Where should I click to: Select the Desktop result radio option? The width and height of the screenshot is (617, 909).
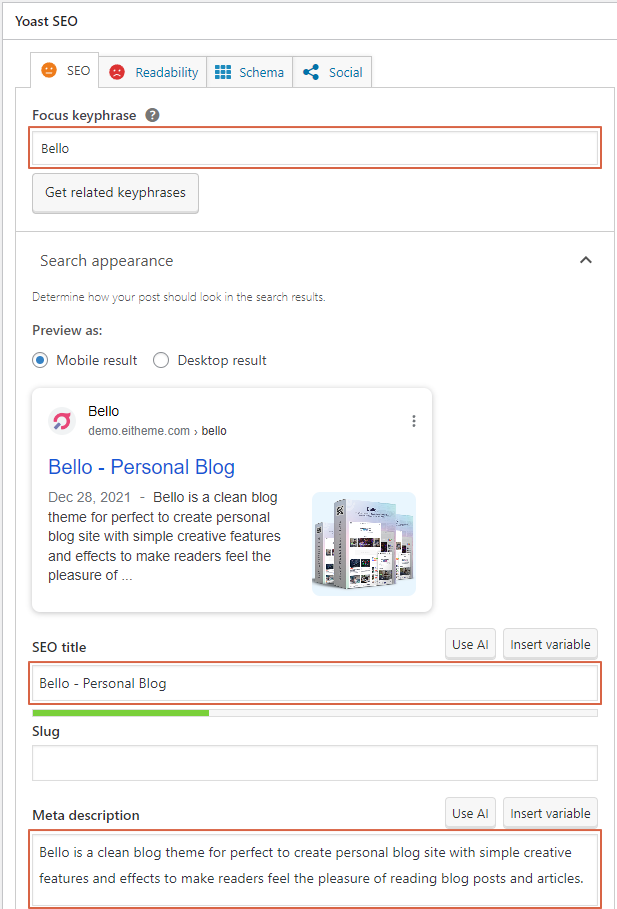161,360
